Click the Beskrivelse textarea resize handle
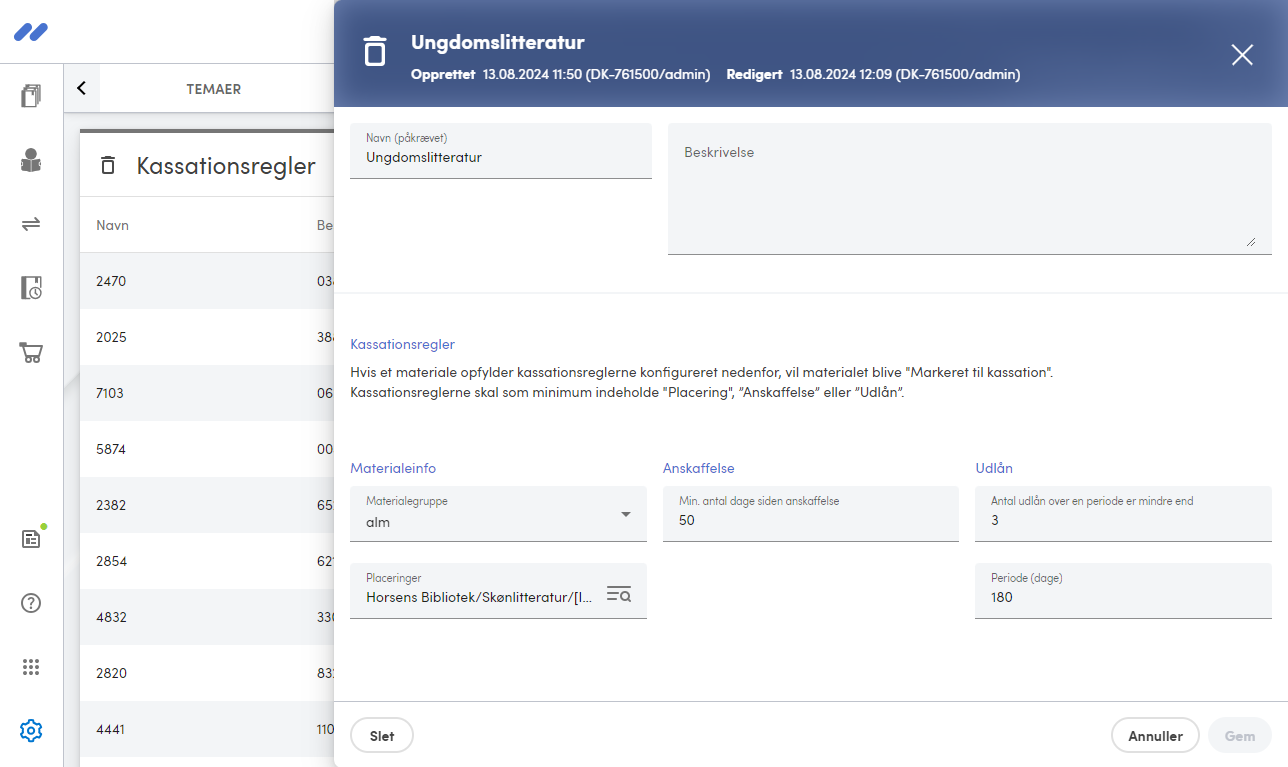The width and height of the screenshot is (1288, 767). point(1250,240)
